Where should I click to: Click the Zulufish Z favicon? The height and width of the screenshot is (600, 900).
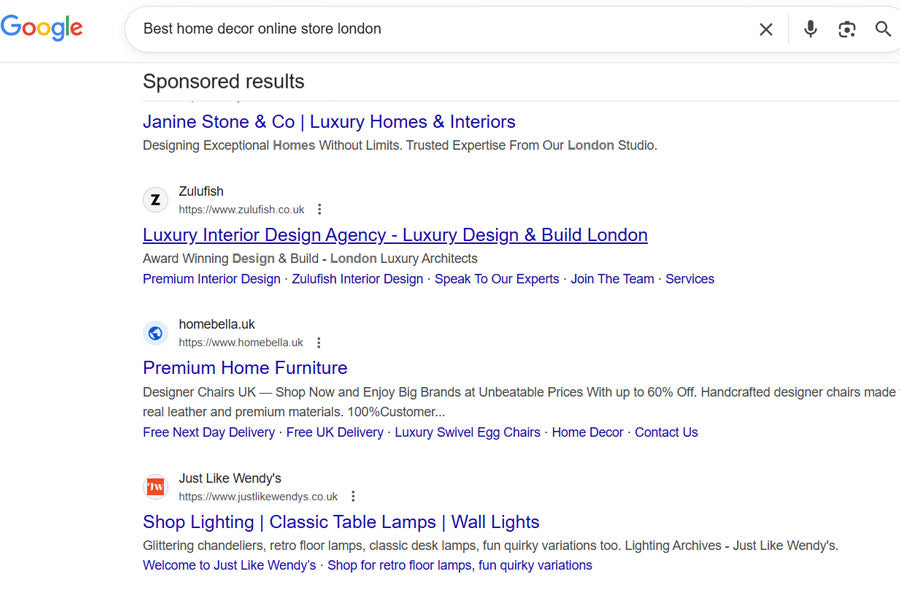[x=155, y=200]
